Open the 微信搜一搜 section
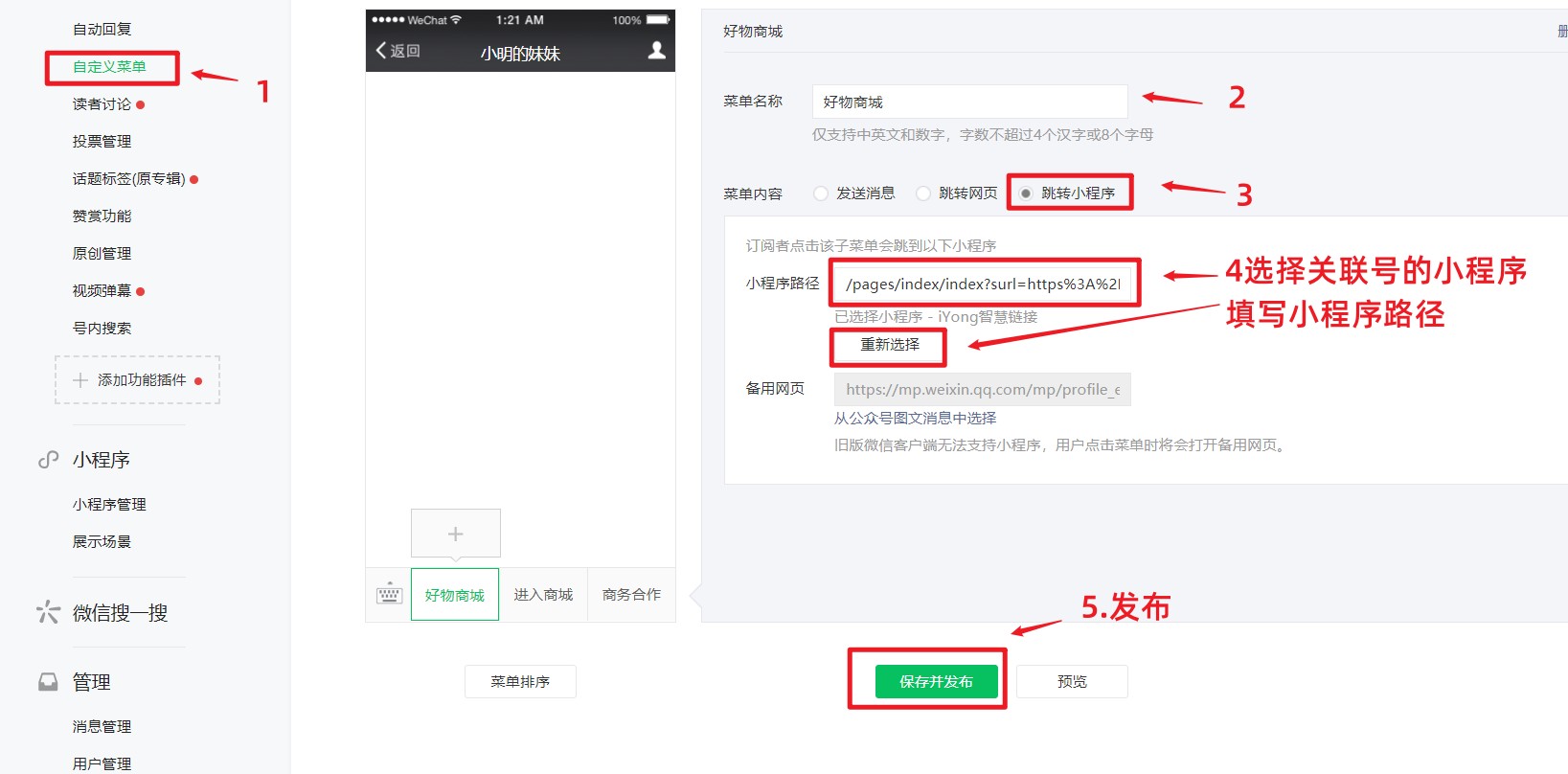 [x=121, y=613]
